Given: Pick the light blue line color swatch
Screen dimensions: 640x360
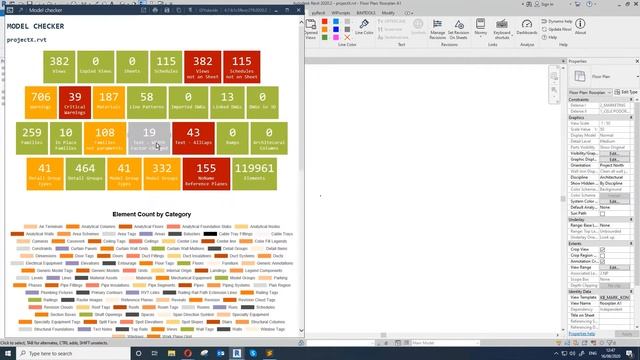Looking at the screenshot, I should click(336, 21).
